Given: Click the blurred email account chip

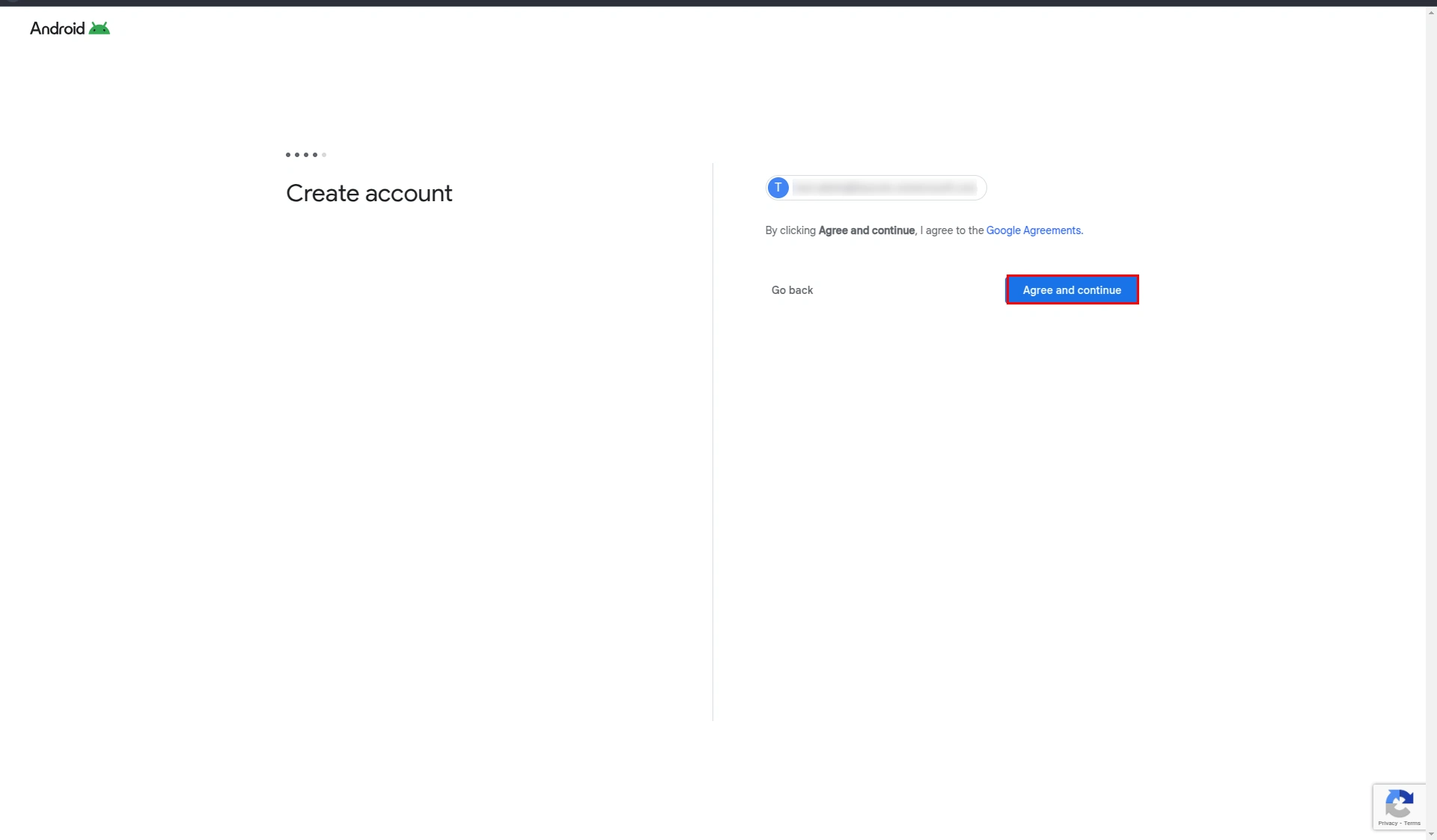Looking at the screenshot, I should 883,188.
